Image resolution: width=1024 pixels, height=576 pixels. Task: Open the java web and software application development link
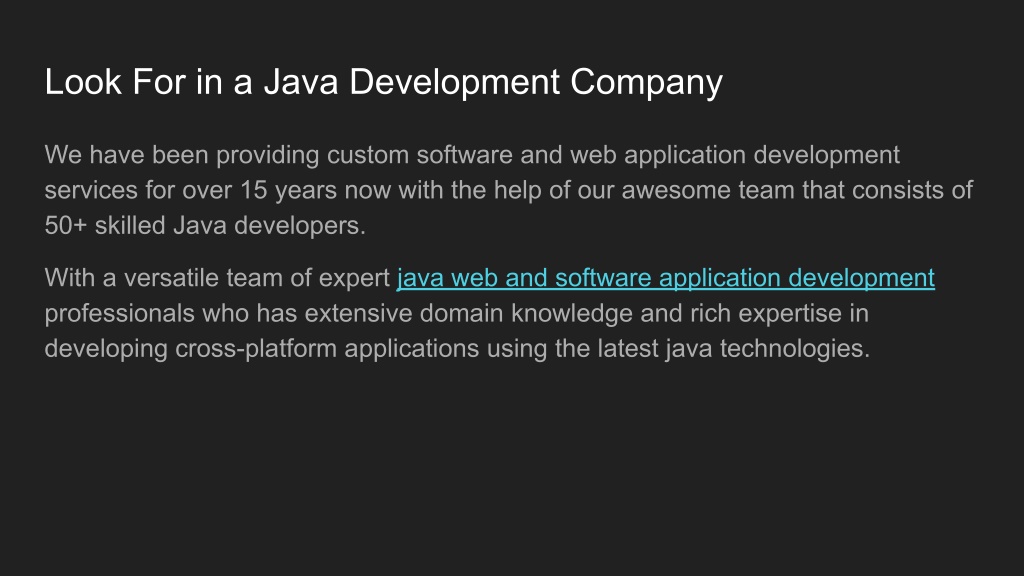[665, 278]
